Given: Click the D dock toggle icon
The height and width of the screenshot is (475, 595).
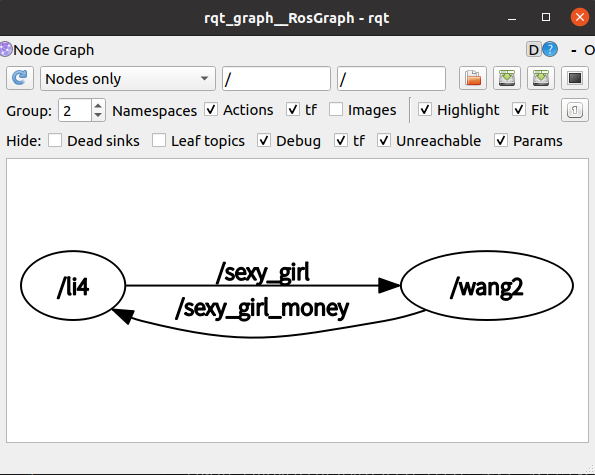Looking at the screenshot, I should [x=534, y=50].
